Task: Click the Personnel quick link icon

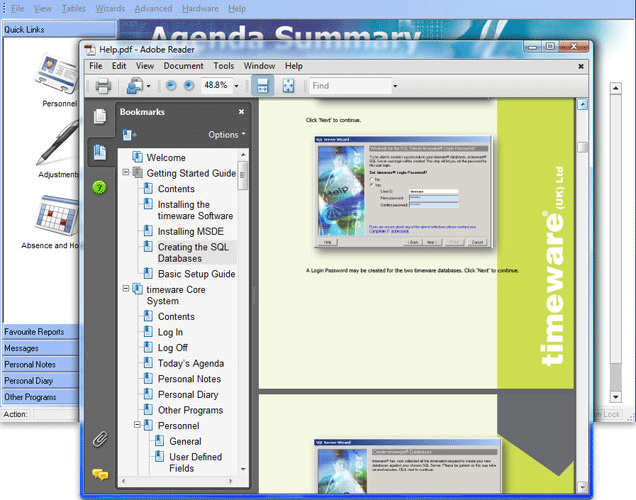Action: tap(57, 74)
